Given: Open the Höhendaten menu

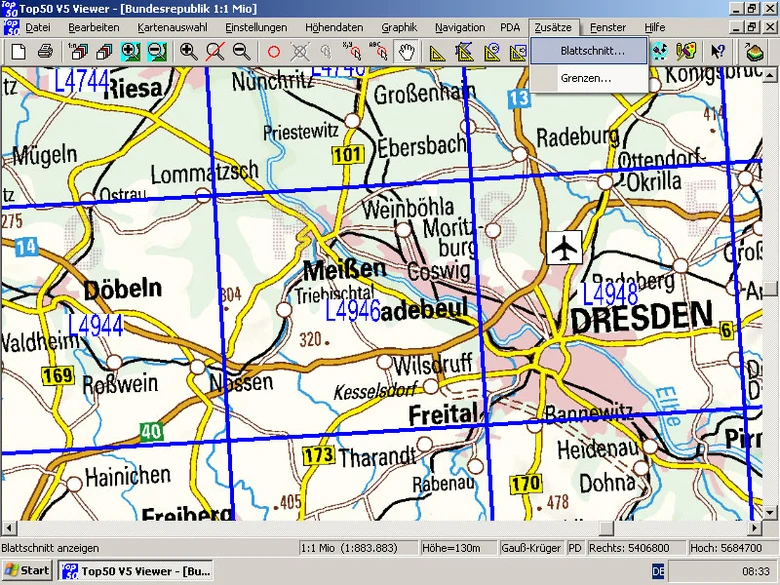Looking at the screenshot, I should (334, 27).
